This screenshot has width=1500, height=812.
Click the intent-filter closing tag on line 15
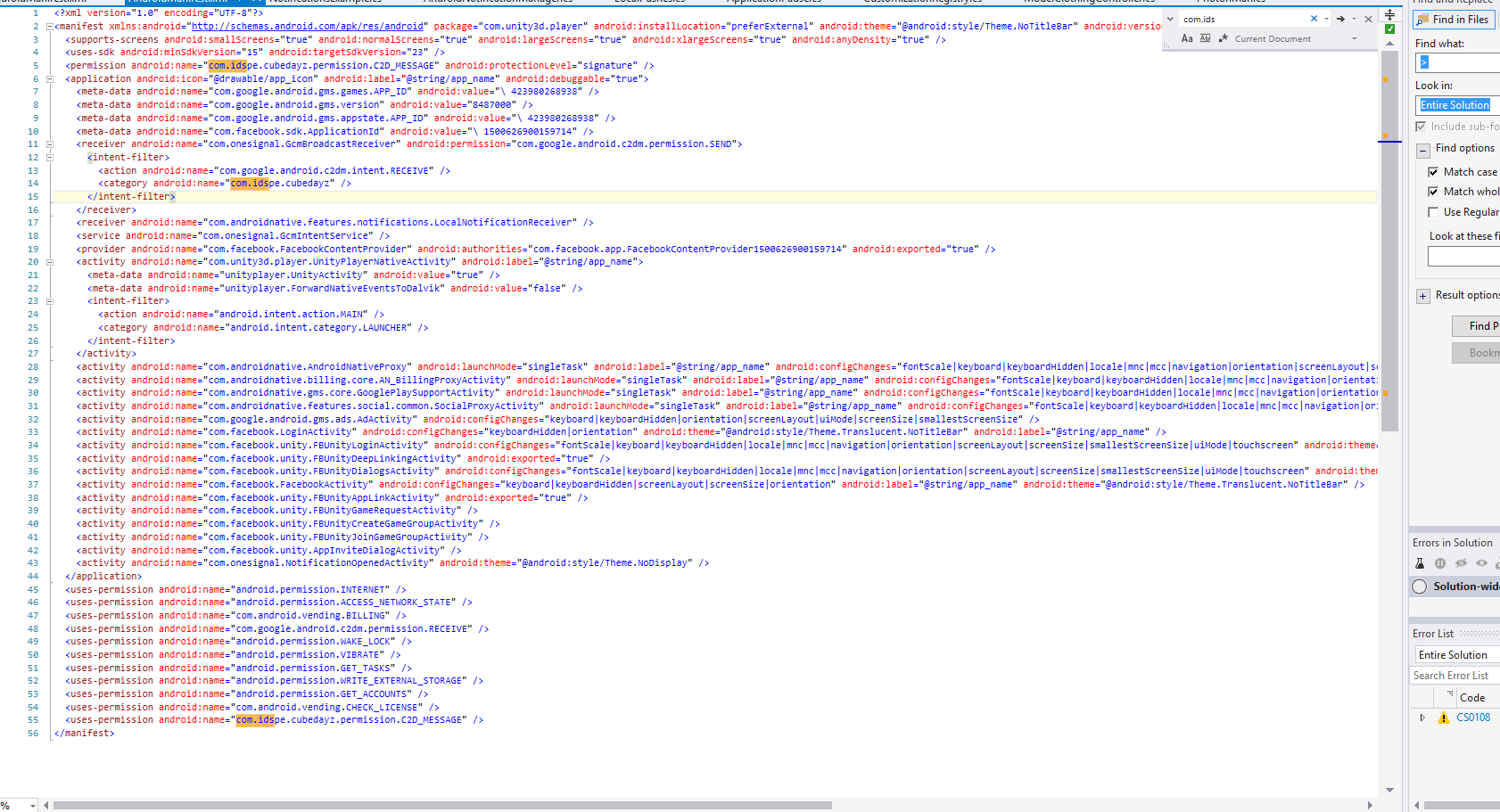(131, 197)
